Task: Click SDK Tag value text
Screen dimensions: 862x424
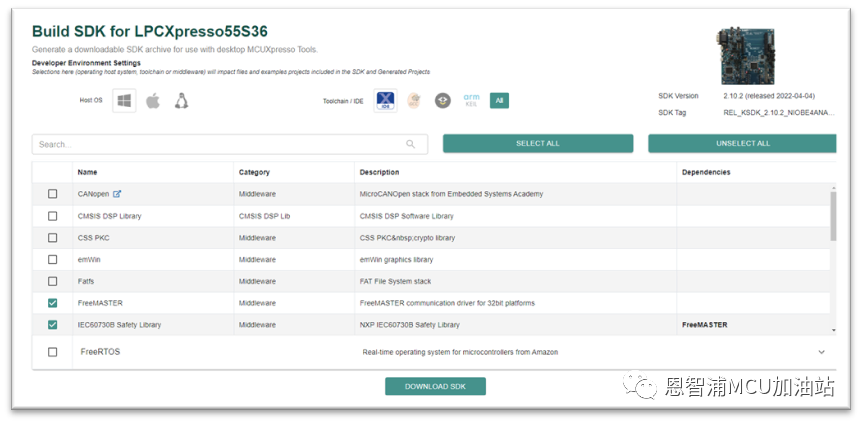Action: point(780,113)
